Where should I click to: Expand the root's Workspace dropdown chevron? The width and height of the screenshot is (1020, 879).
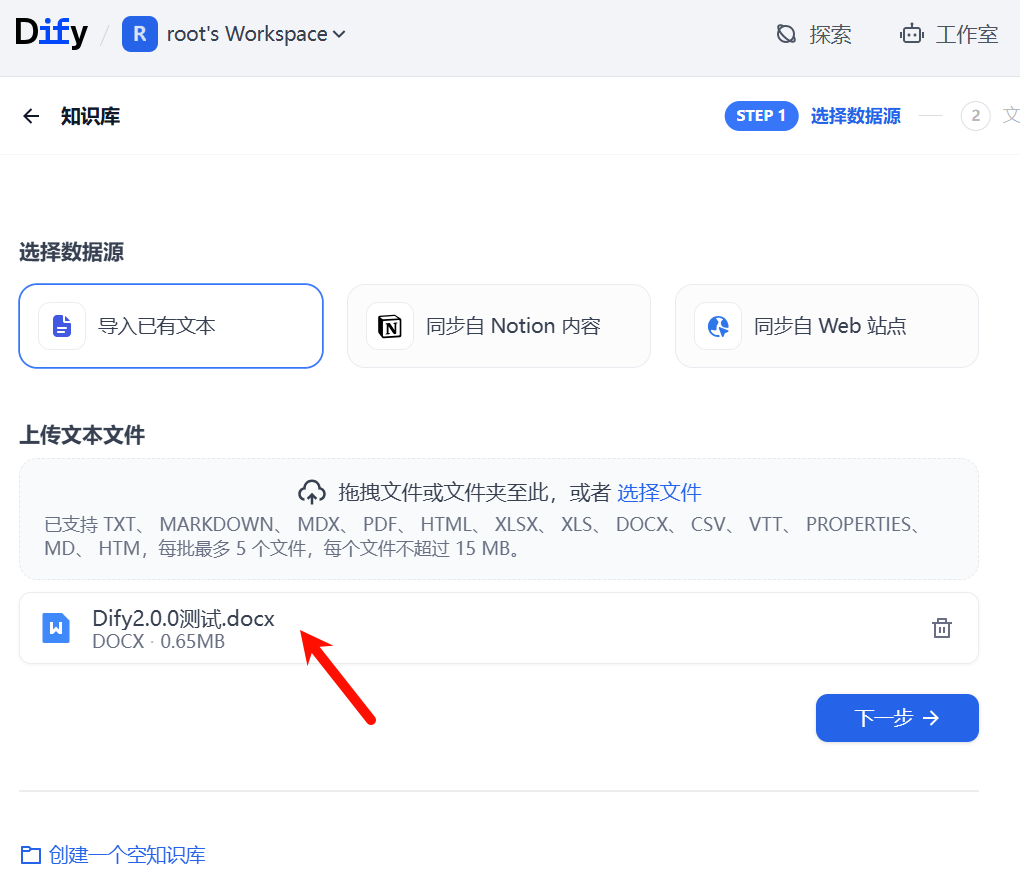click(x=339, y=34)
